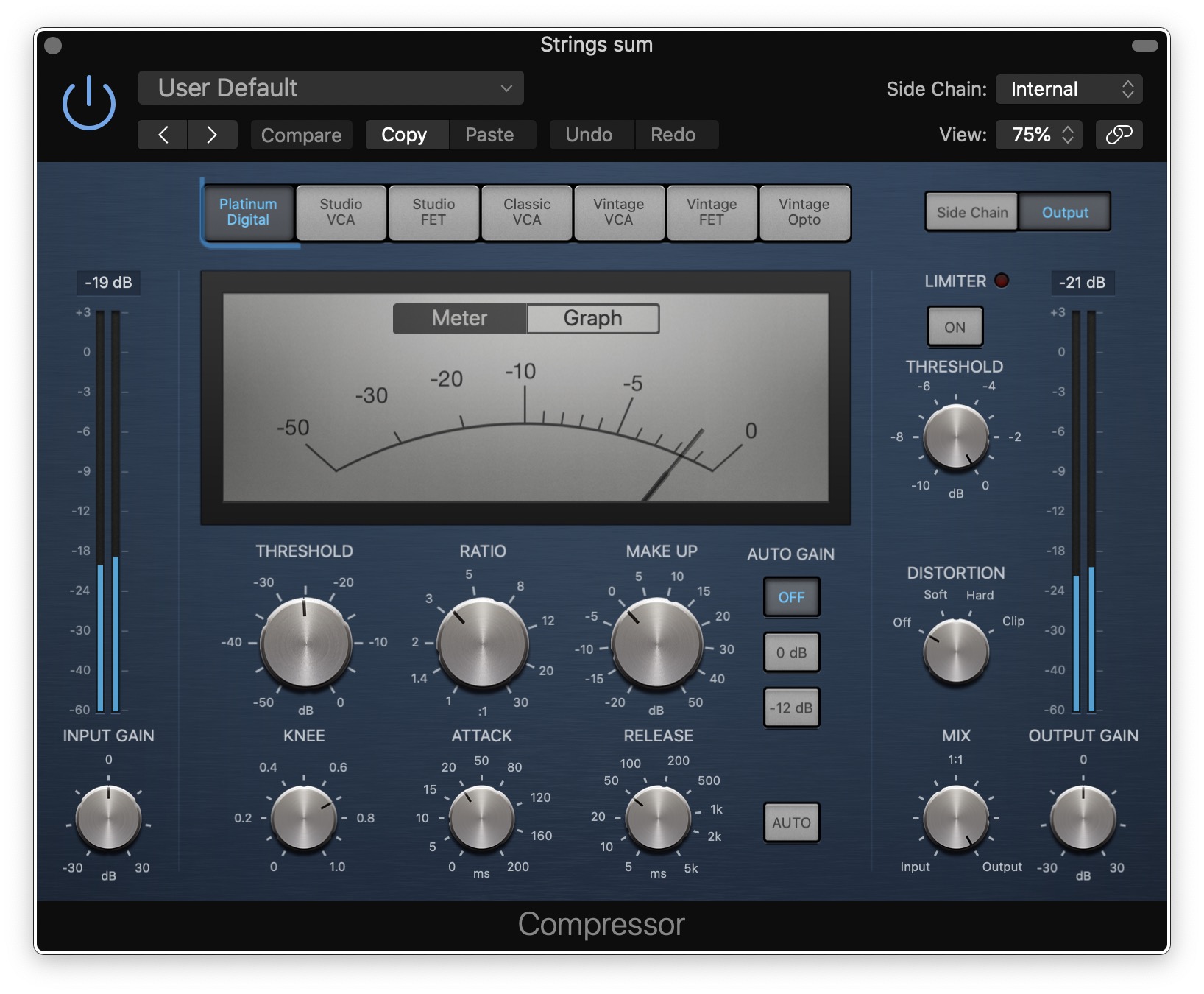Click the Make Up gain knob

(x=656, y=643)
